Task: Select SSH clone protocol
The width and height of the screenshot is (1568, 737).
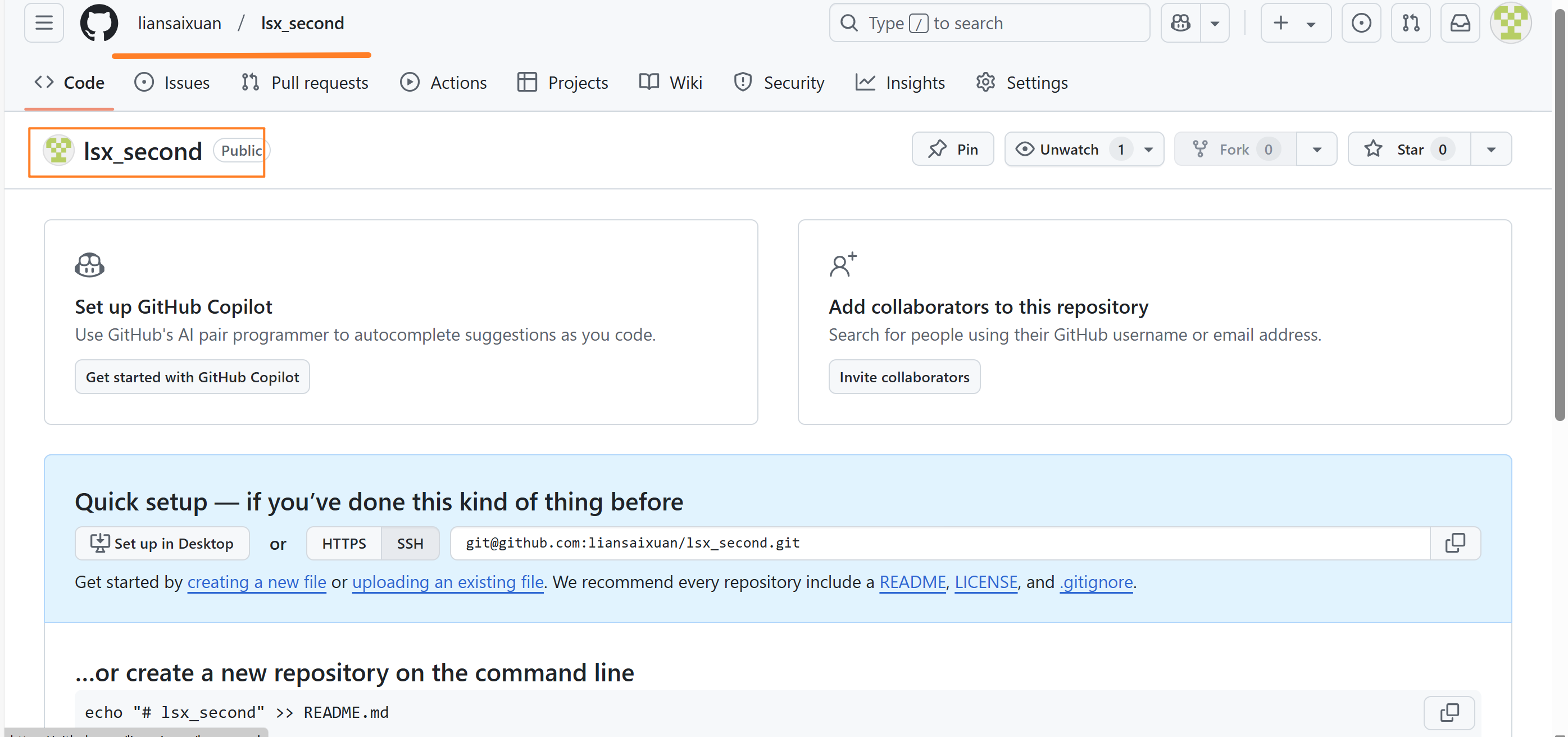Action: pyautogui.click(x=410, y=543)
